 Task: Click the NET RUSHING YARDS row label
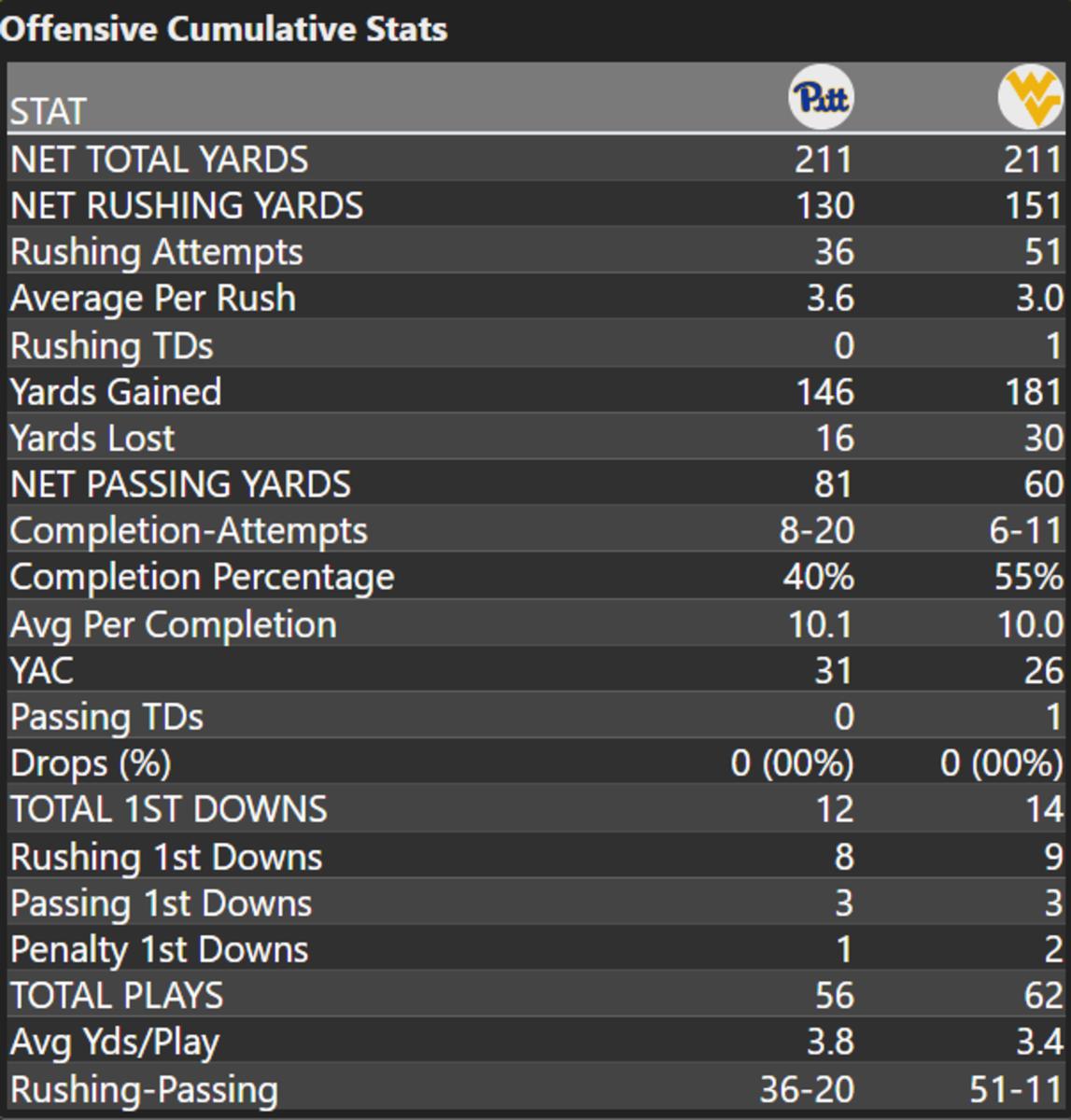pyautogui.click(x=187, y=205)
